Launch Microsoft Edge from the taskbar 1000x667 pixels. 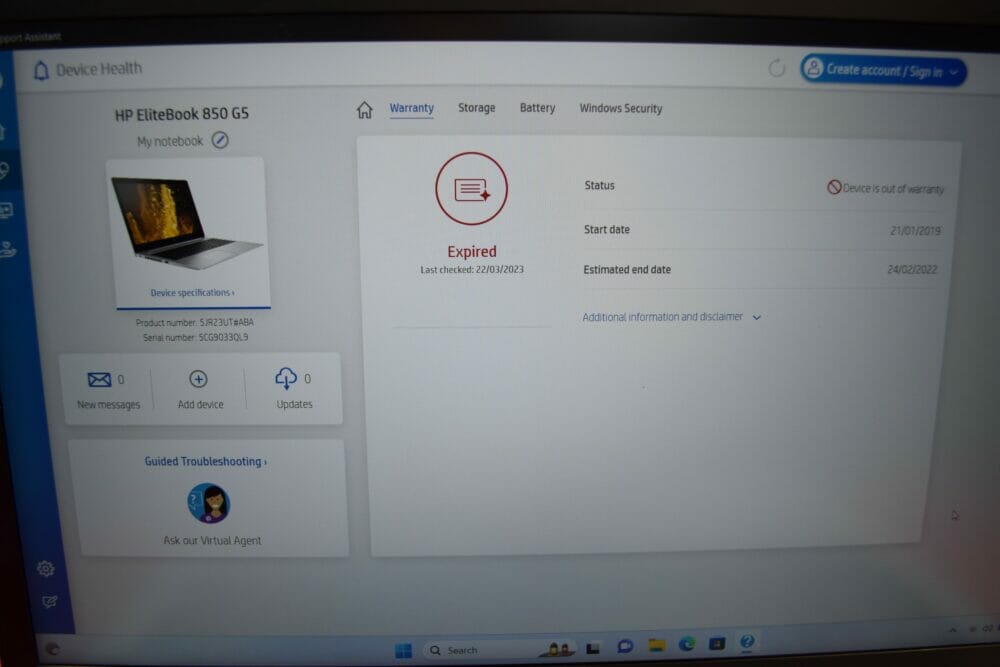point(687,644)
